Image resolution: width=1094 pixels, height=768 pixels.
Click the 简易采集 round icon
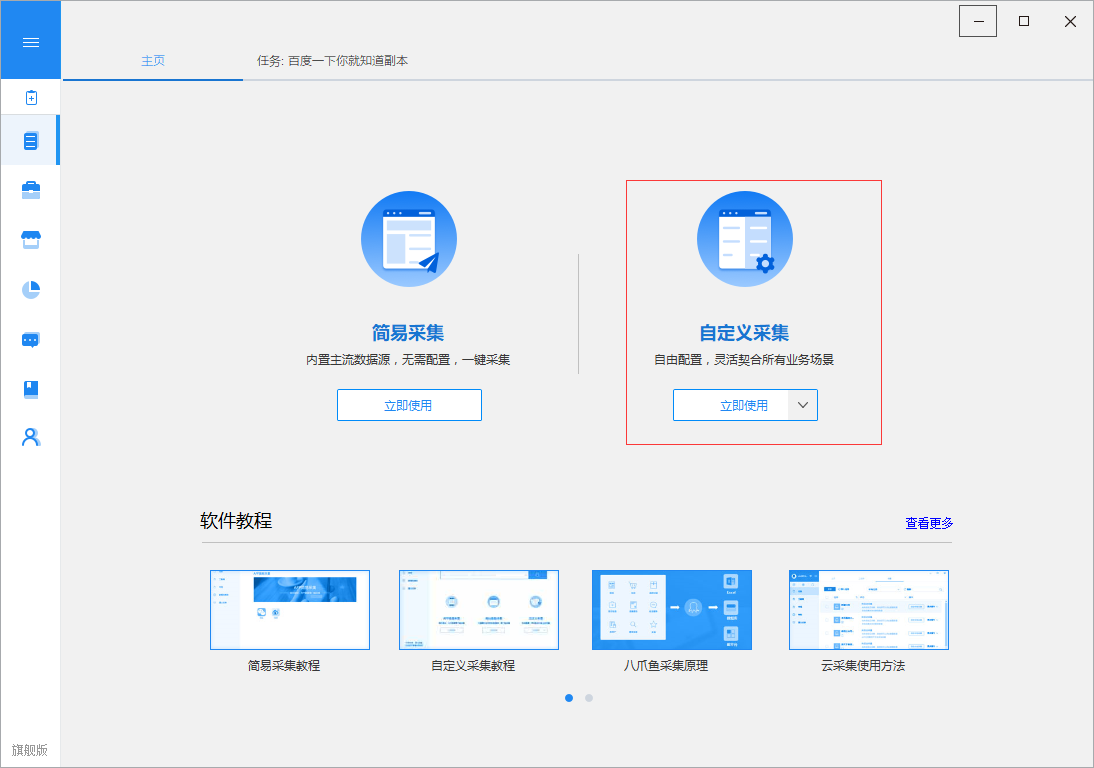[409, 239]
